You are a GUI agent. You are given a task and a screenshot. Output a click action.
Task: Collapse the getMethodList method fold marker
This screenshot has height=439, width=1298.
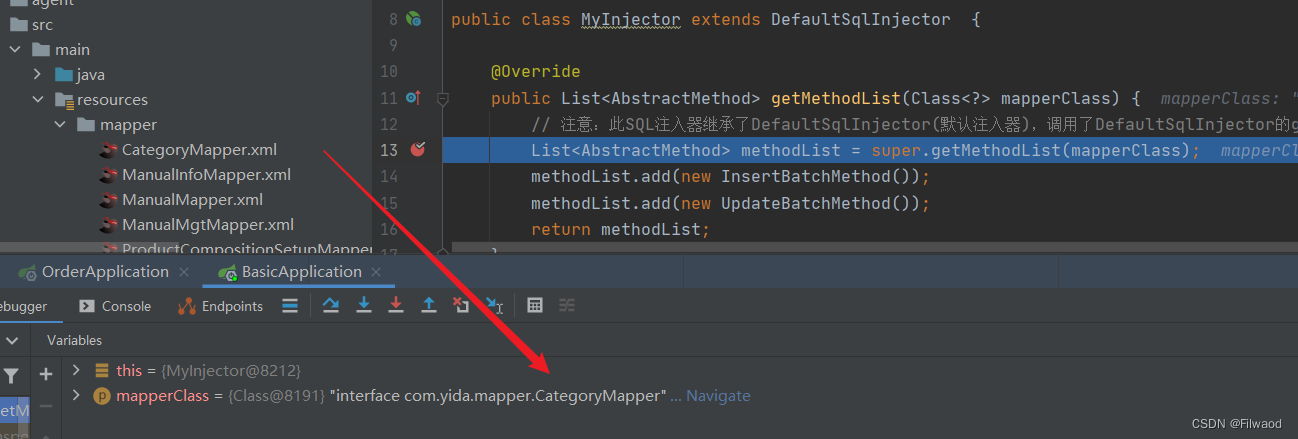443,98
